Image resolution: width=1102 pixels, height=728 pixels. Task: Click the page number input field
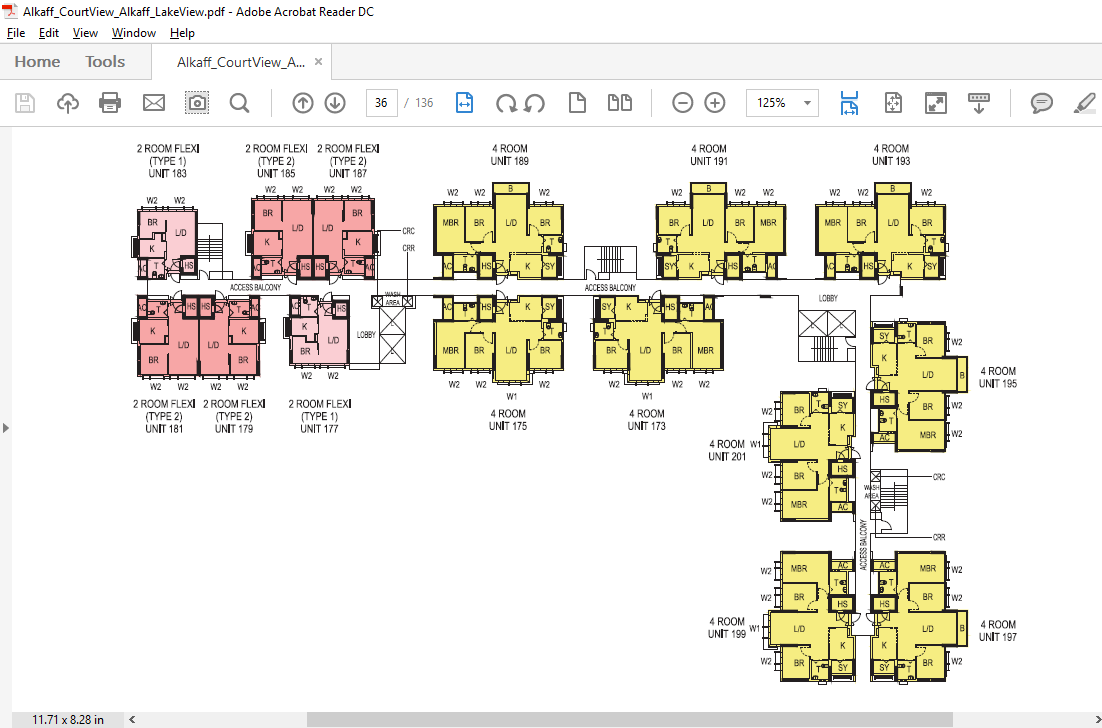381,103
